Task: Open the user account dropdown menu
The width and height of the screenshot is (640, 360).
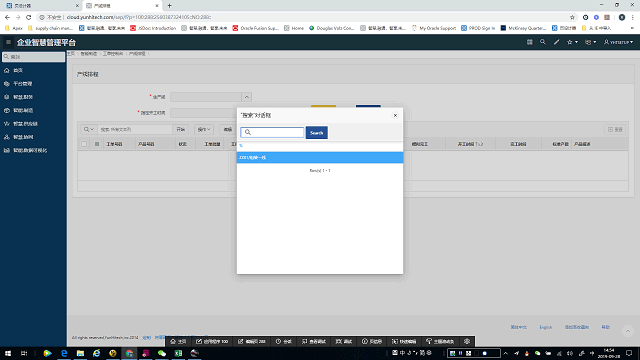Action: [618, 42]
